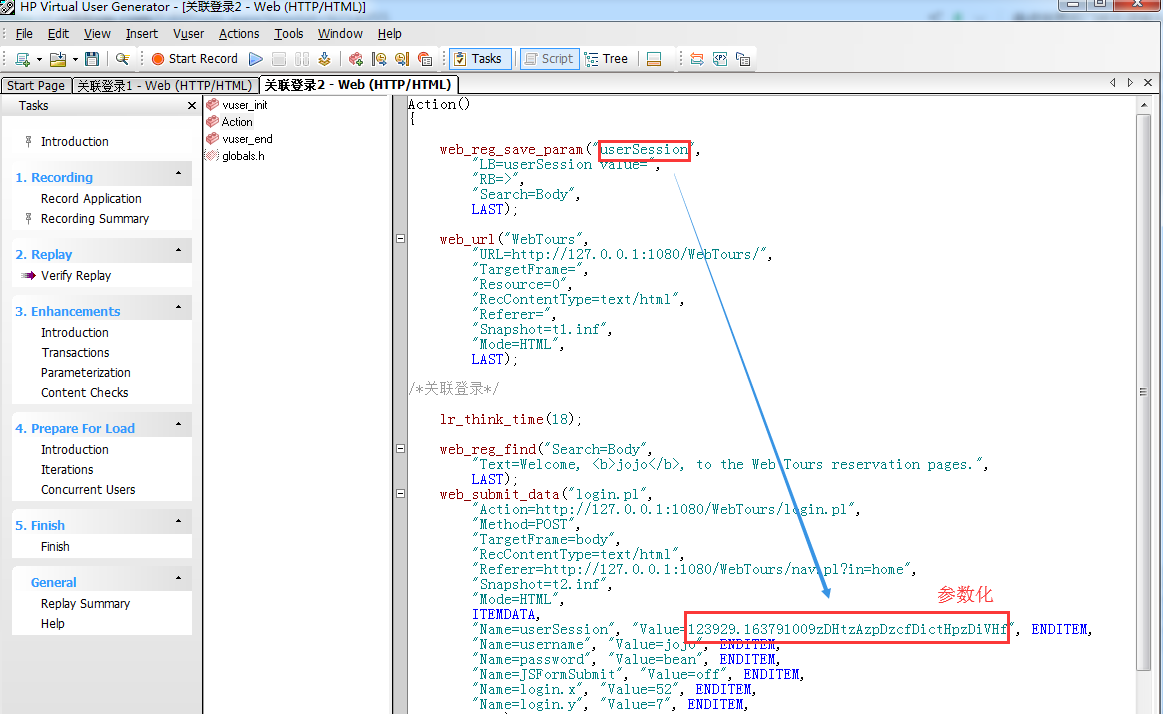Viewport: 1163px width, 714px height.
Task: Collapse the 3. Enhancements section
Action: [x=179, y=308]
